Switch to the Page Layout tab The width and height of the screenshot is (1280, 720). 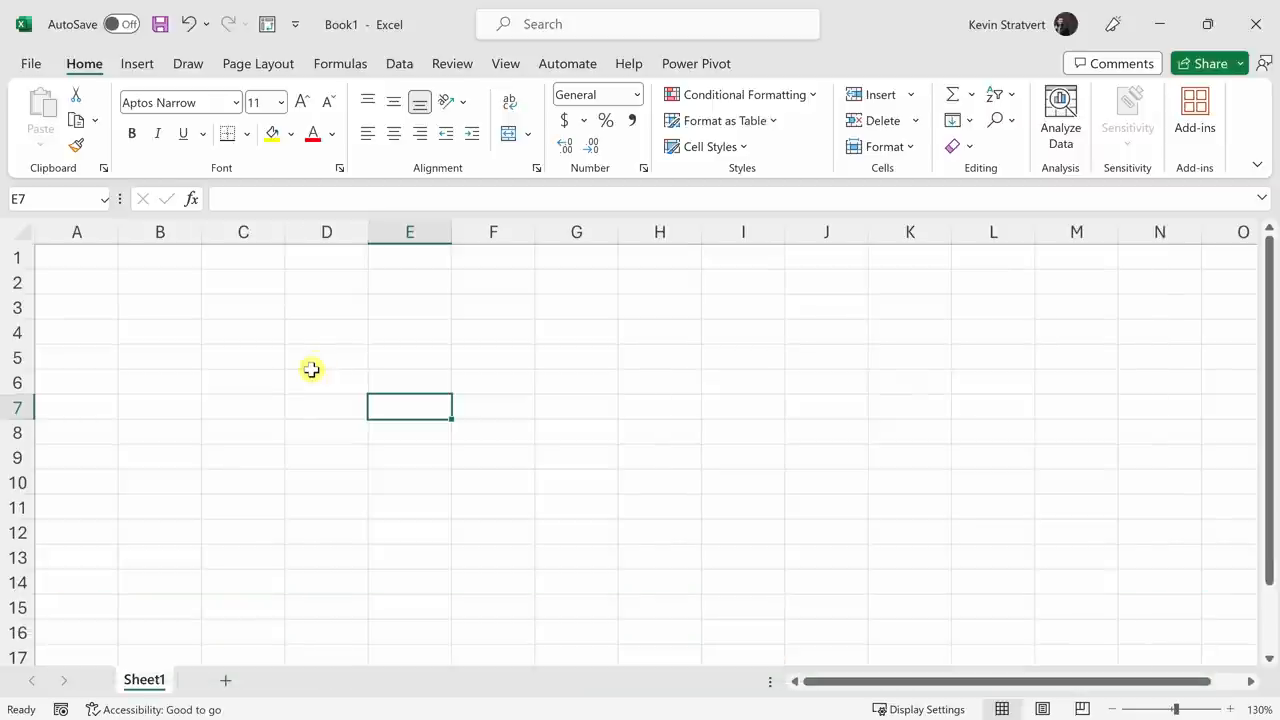(258, 63)
